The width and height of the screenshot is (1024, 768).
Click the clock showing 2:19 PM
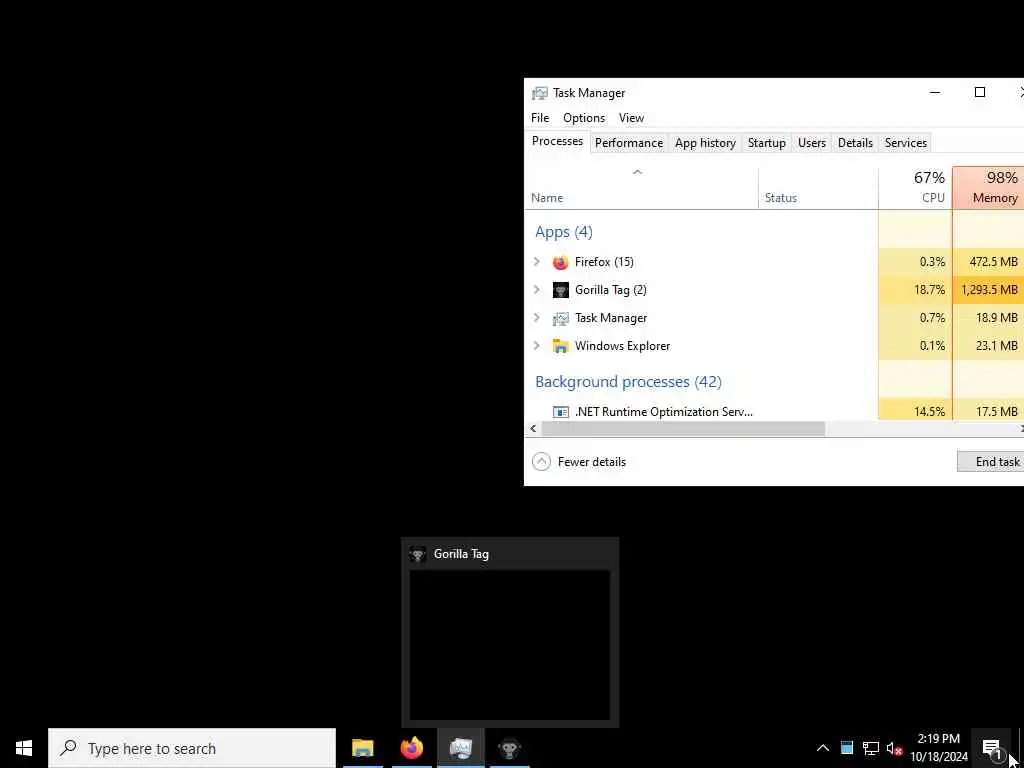[x=939, y=748]
